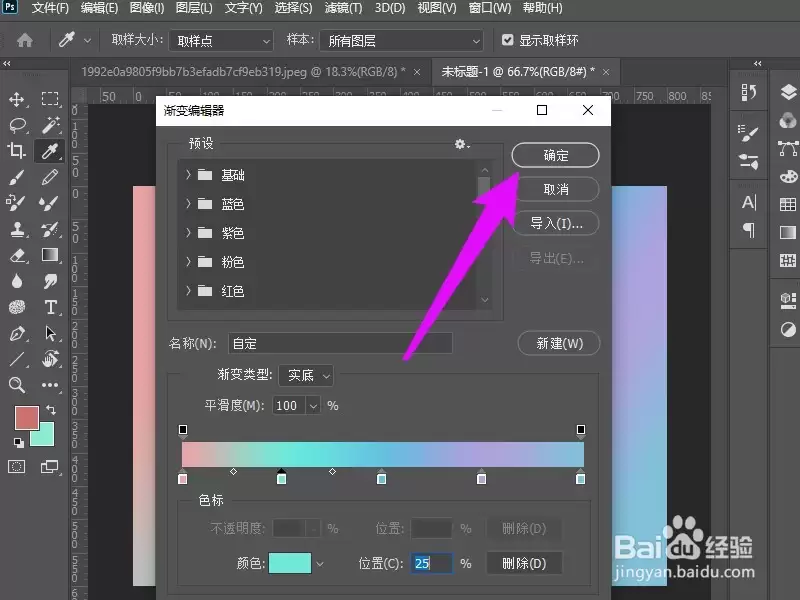Click the active 删除(D) button by 位置(C)
This screenshot has height=600, width=800.
tap(524, 564)
